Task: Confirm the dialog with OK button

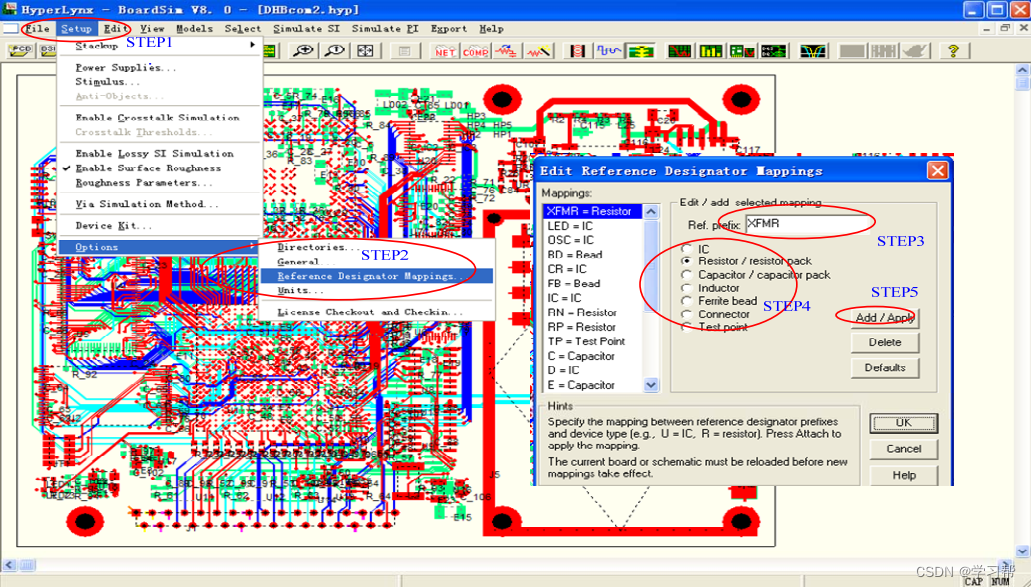Action: (903, 423)
